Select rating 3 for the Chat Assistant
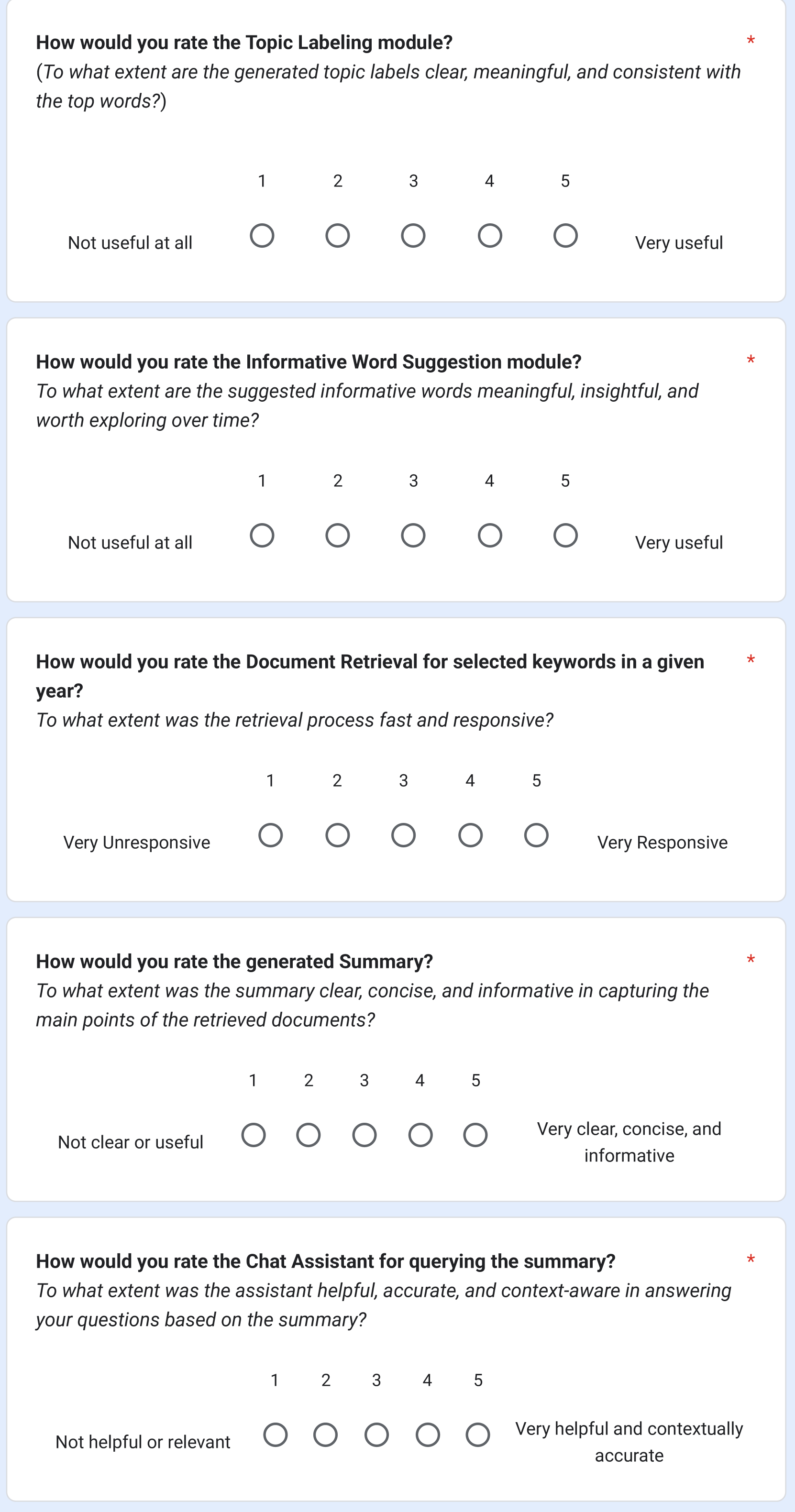Image resolution: width=795 pixels, height=1512 pixels. (x=376, y=1435)
